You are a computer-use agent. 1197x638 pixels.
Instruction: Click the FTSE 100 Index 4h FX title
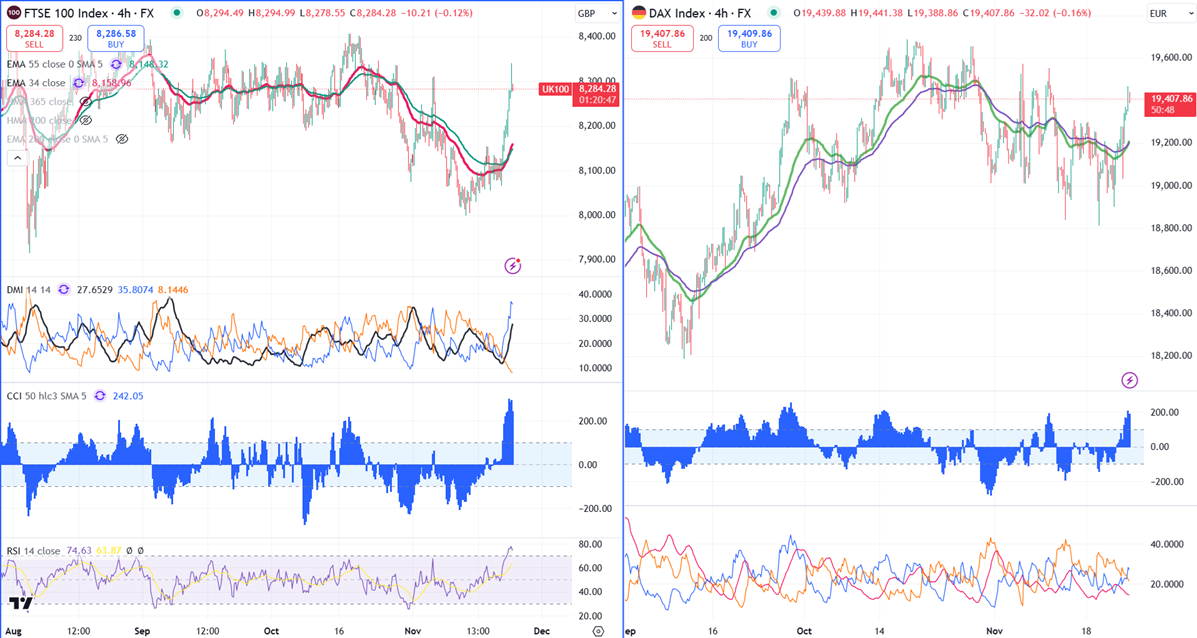click(x=89, y=13)
